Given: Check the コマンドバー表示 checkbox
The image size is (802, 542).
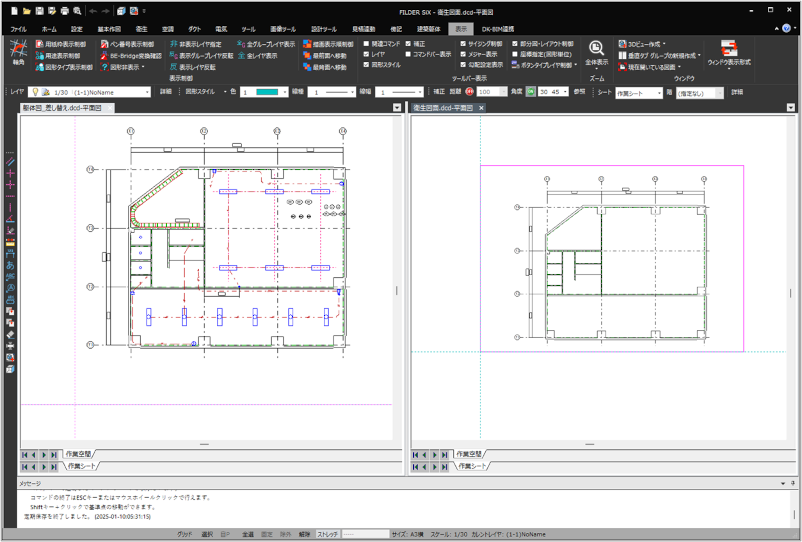Looking at the screenshot, I should 409,55.
